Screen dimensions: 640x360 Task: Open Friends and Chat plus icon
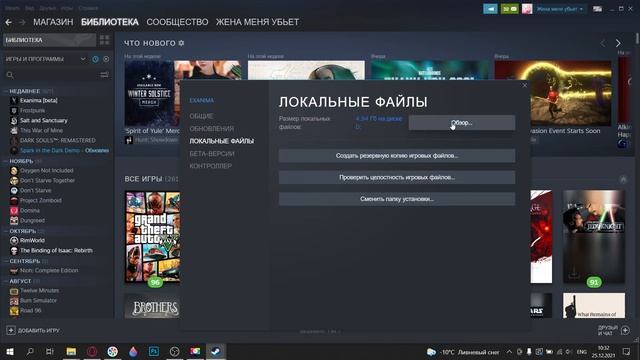click(x=625, y=330)
